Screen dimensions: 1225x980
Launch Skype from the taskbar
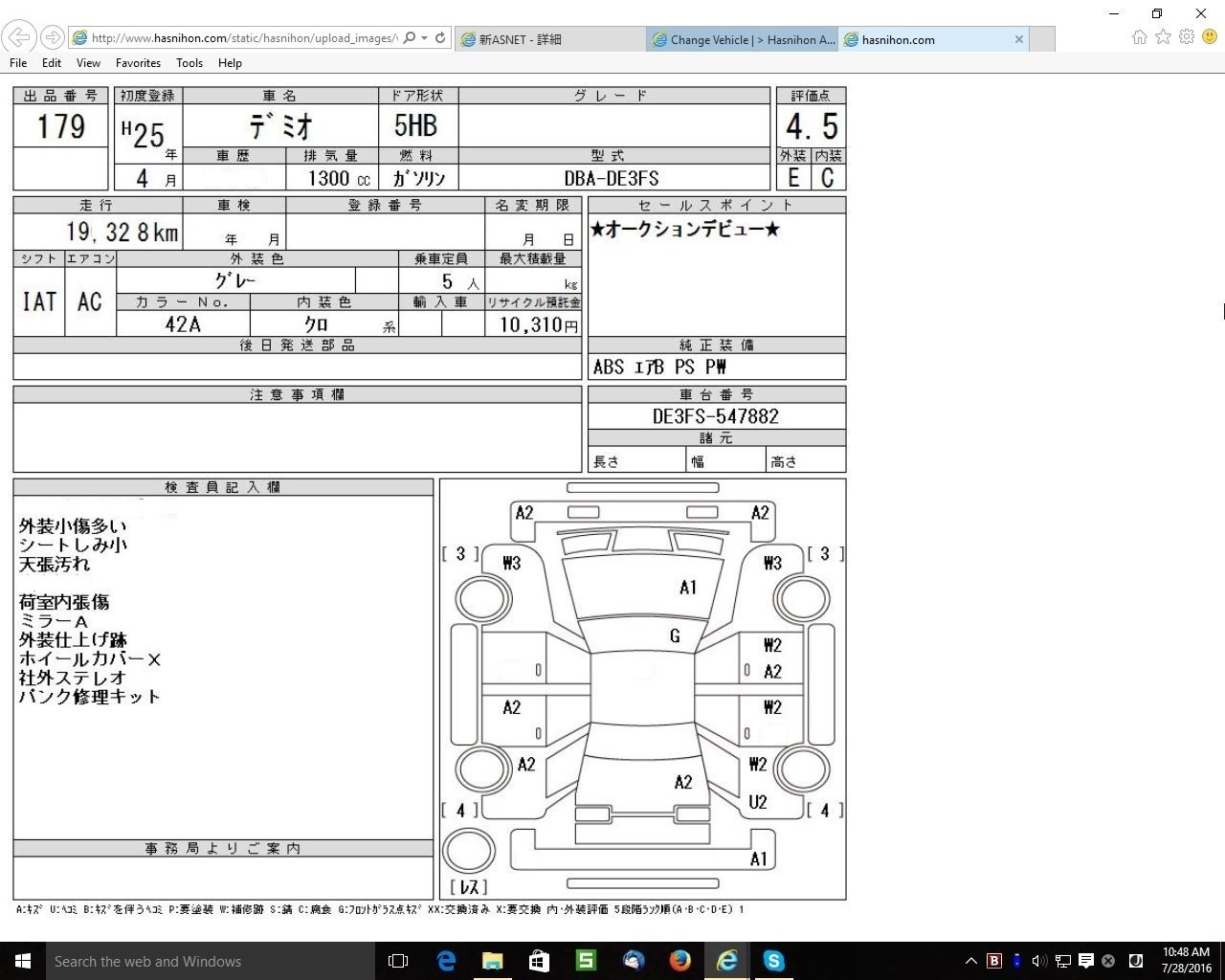774,960
